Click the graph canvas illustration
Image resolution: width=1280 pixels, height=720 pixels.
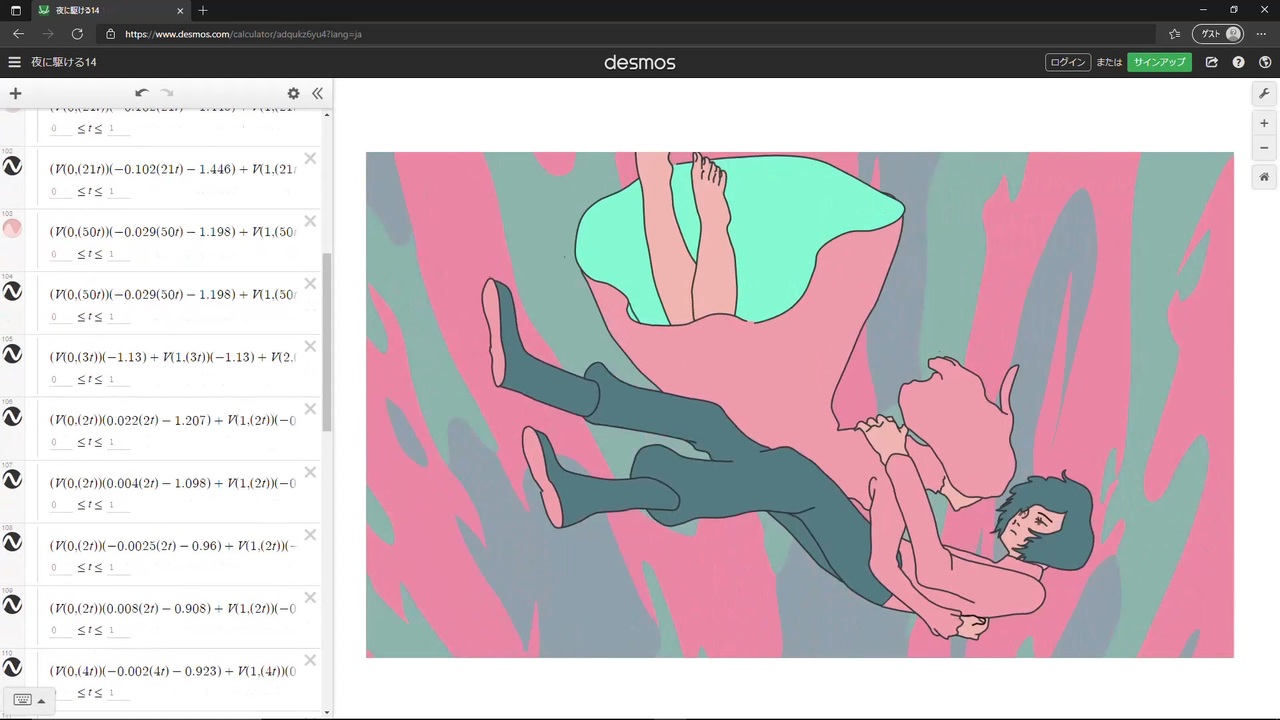(x=800, y=405)
